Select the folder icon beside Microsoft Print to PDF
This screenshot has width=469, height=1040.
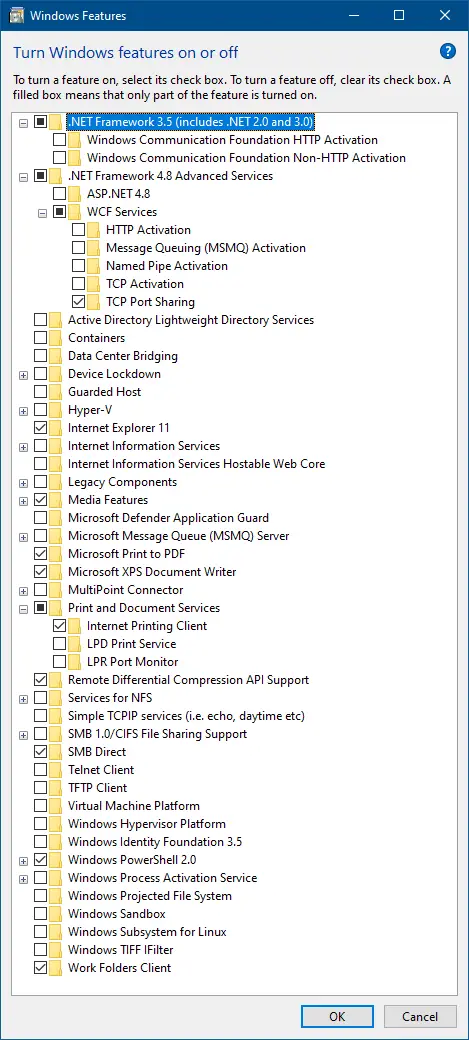56,554
